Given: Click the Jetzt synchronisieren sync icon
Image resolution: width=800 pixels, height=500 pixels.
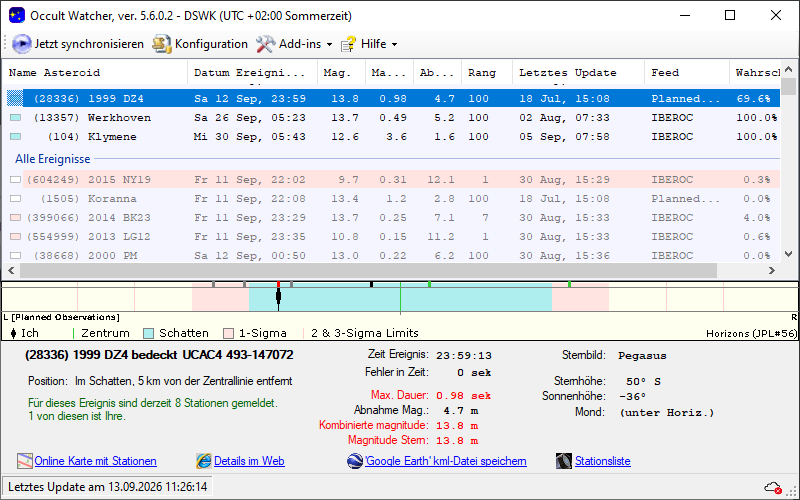Looking at the screenshot, I should [21, 44].
